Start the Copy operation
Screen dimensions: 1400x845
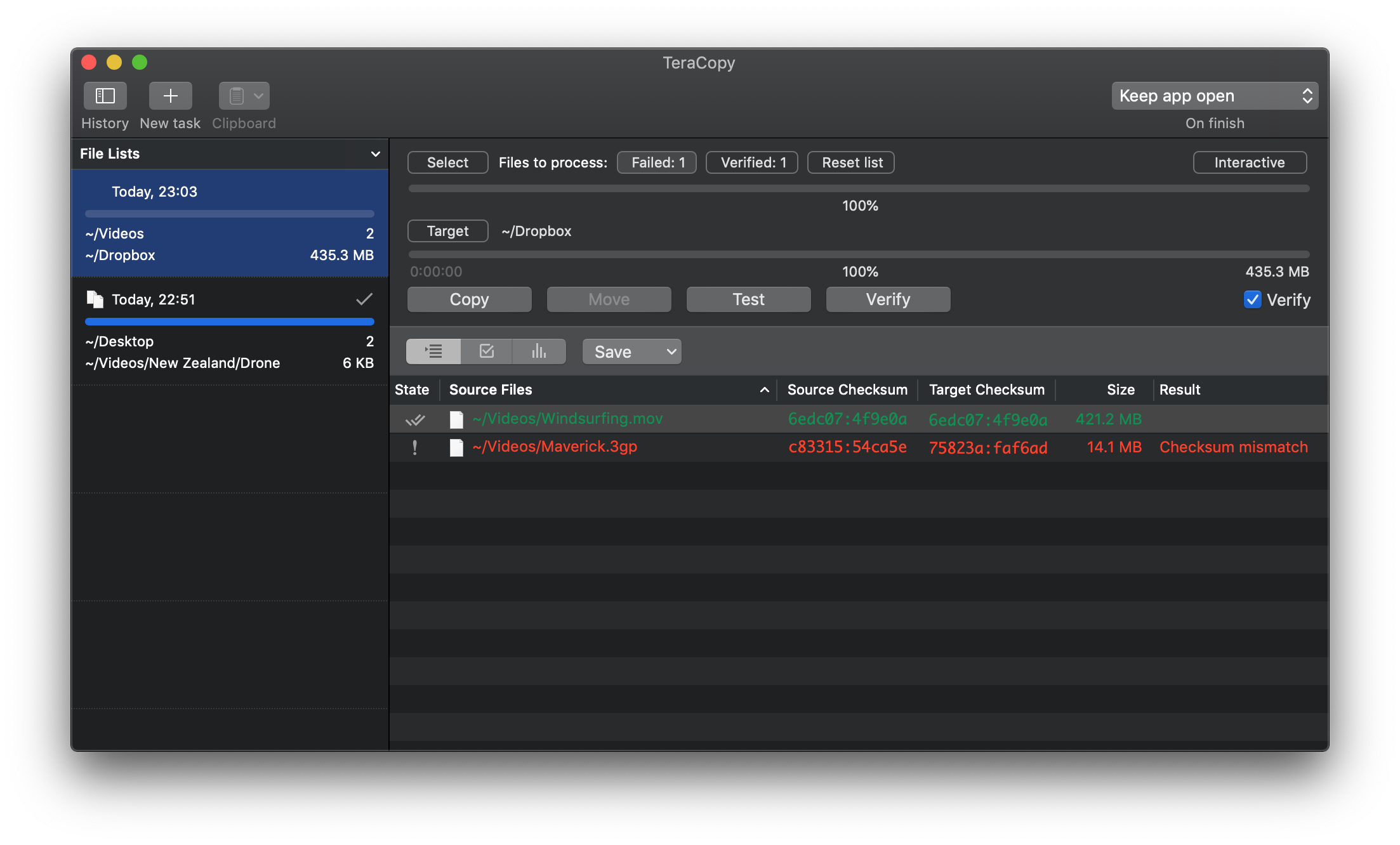(x=469, y=299)
